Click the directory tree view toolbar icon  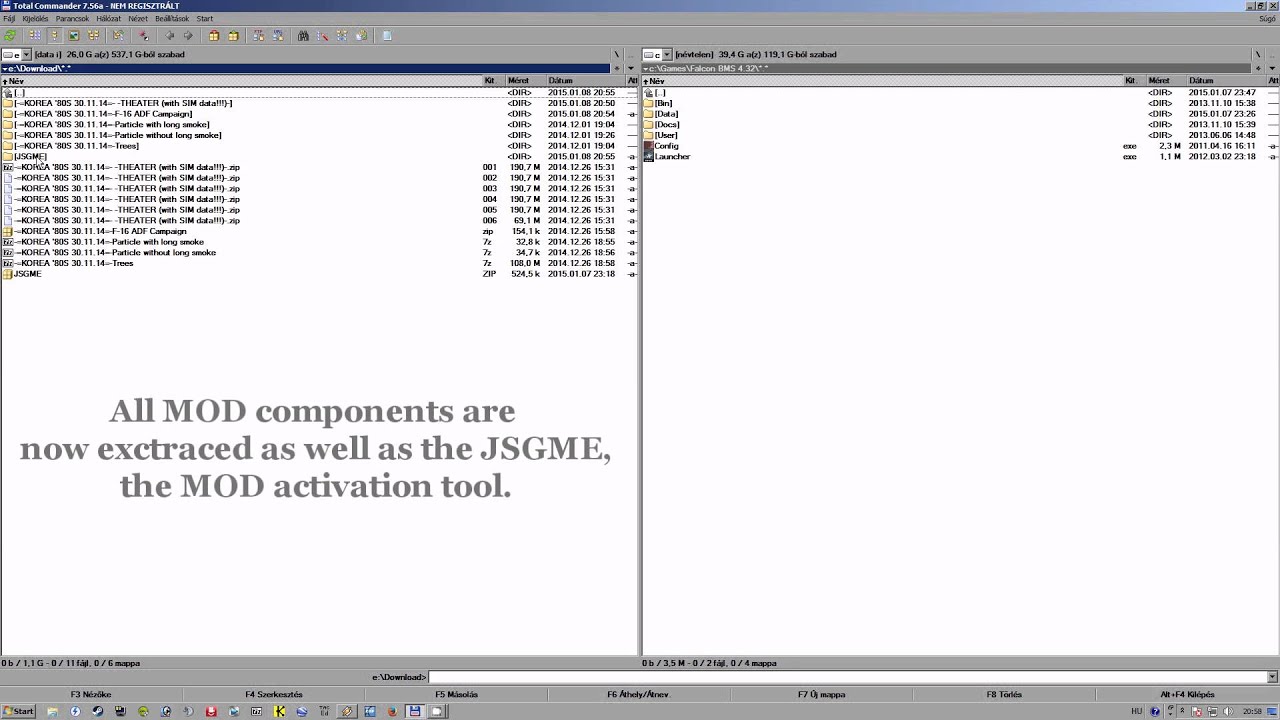pos(93,35)
